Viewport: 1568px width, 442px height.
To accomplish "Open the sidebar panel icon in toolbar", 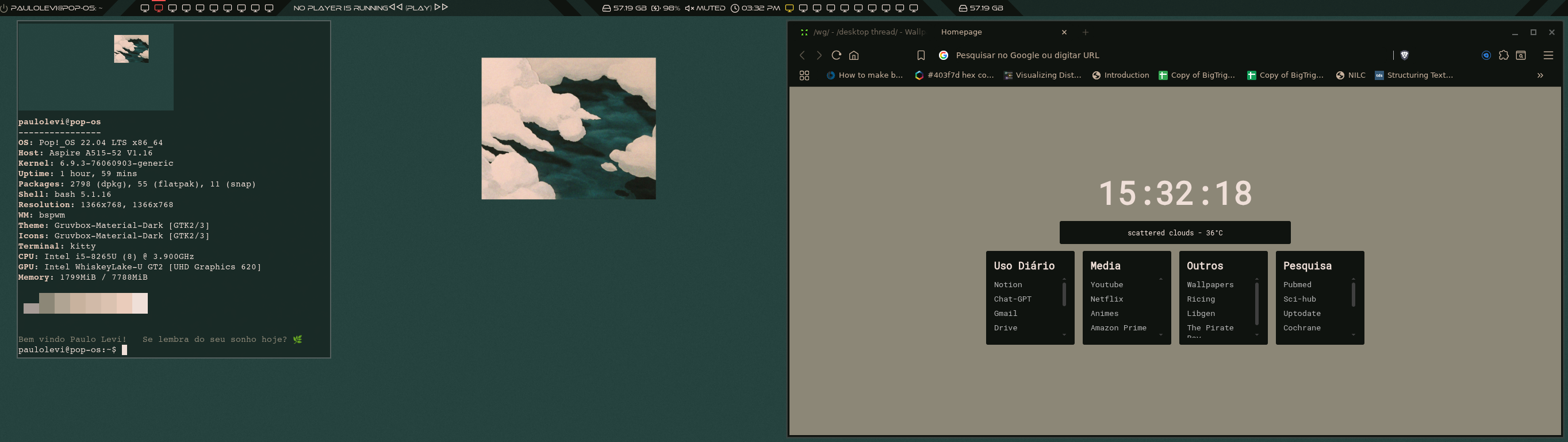I will pyautogui.click(x=1520, y=55).
